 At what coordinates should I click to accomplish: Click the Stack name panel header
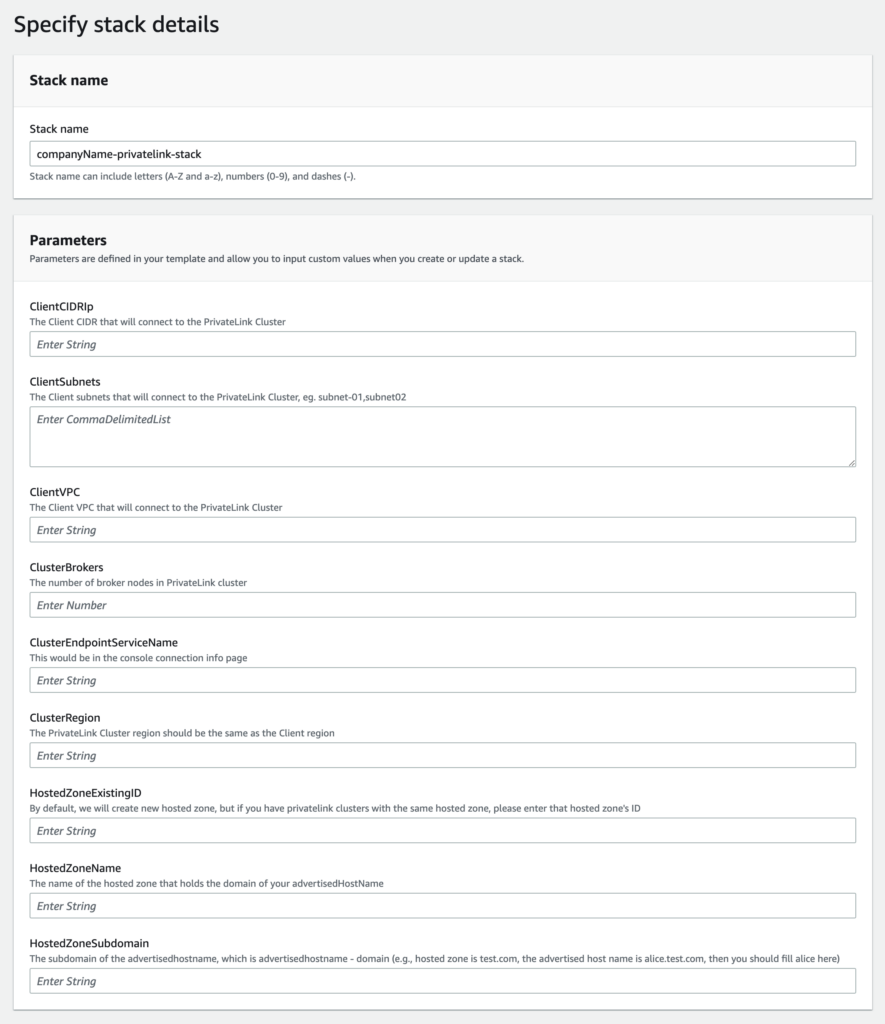[69, 80]
